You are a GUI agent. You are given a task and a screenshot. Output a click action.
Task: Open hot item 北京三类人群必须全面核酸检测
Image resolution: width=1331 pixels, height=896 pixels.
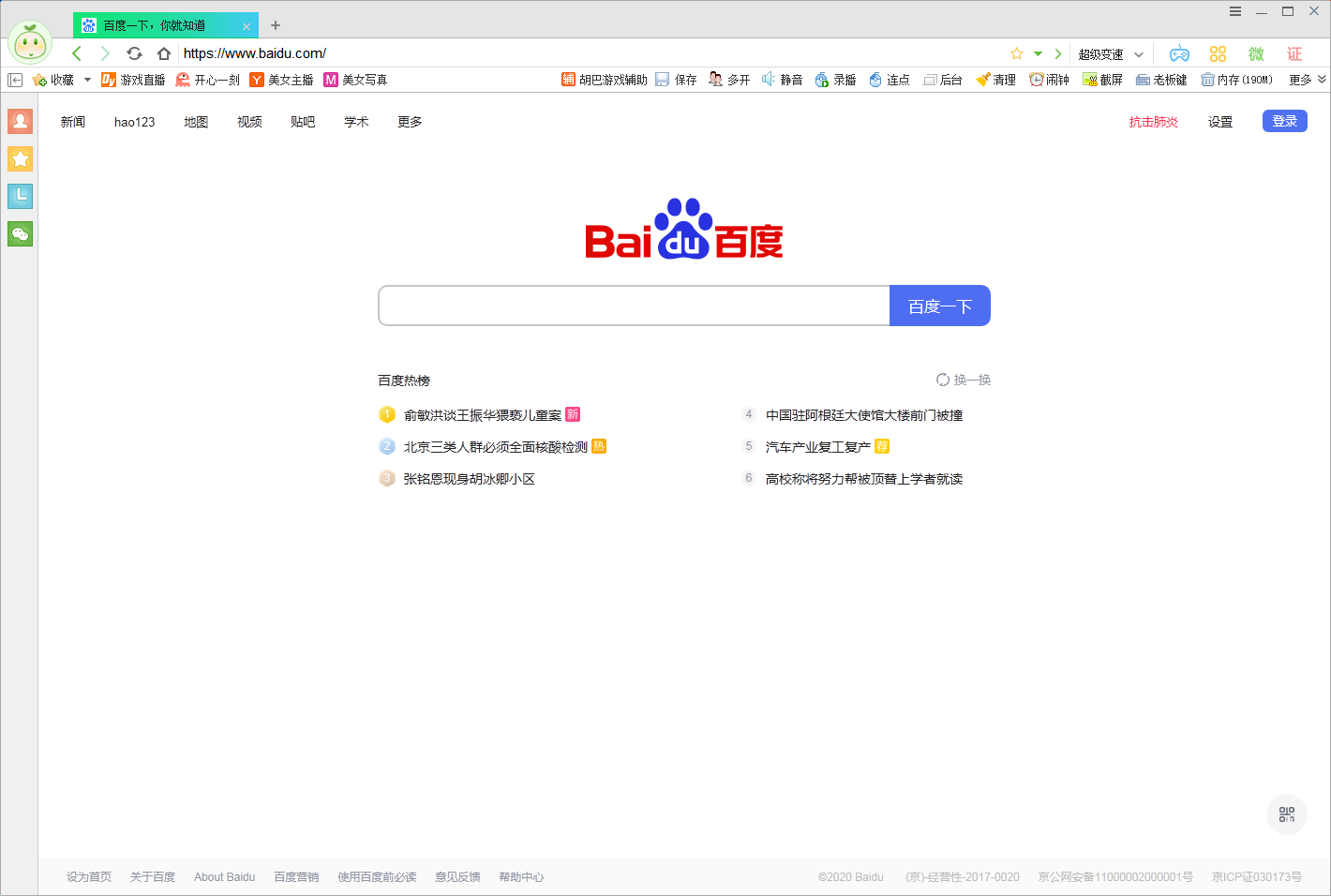coord(496,447)
